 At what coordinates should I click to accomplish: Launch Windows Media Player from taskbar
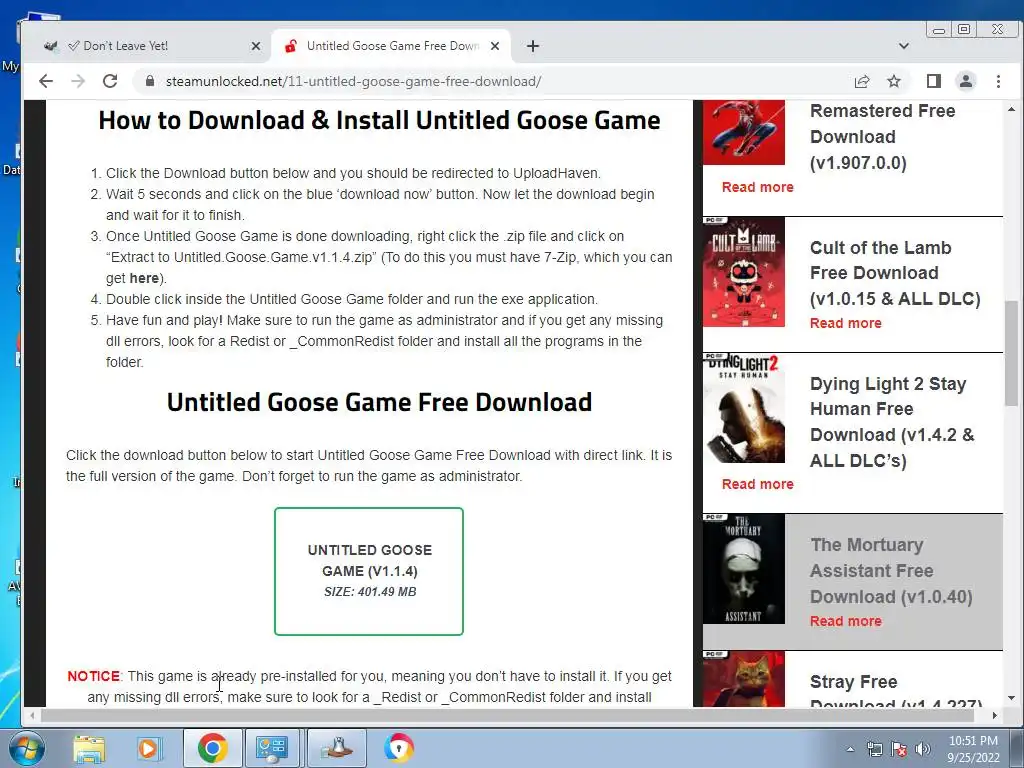click(148, 748)
